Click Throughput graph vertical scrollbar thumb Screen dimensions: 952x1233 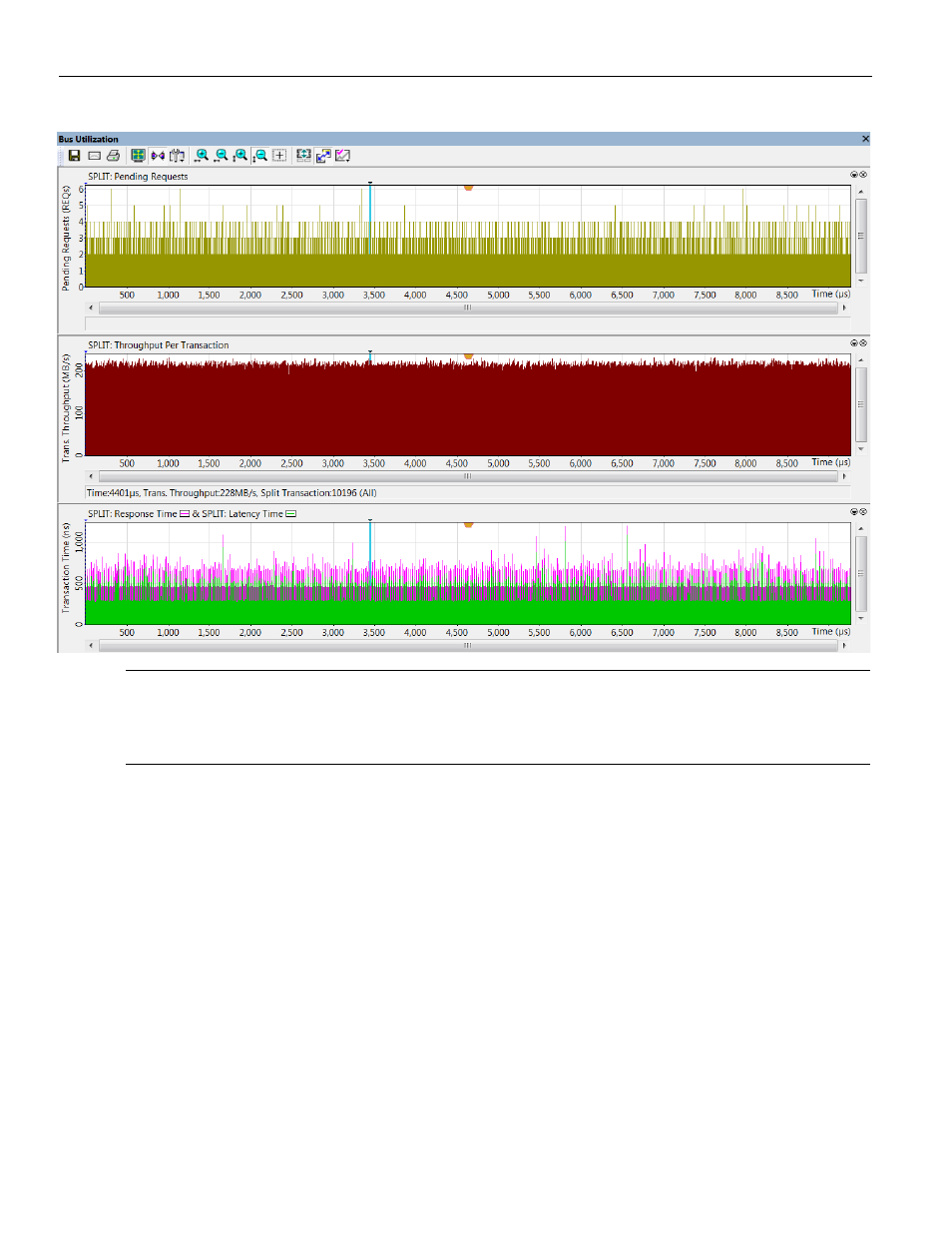pos(861,404)
